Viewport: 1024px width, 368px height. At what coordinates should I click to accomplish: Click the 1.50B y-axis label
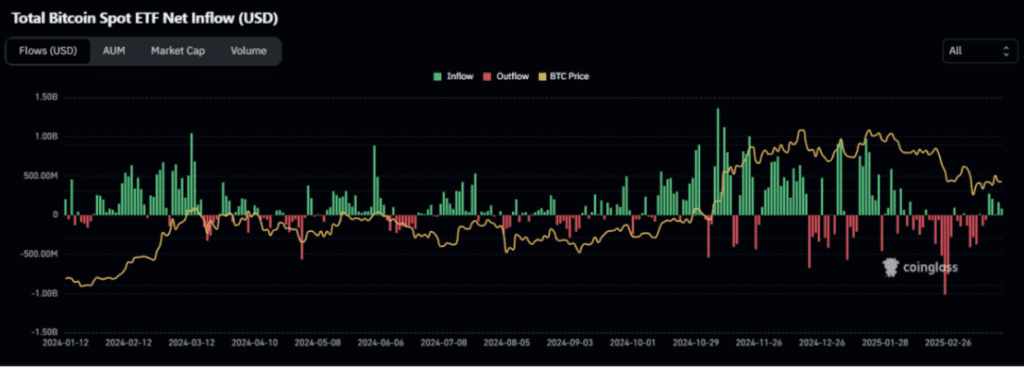46,98
